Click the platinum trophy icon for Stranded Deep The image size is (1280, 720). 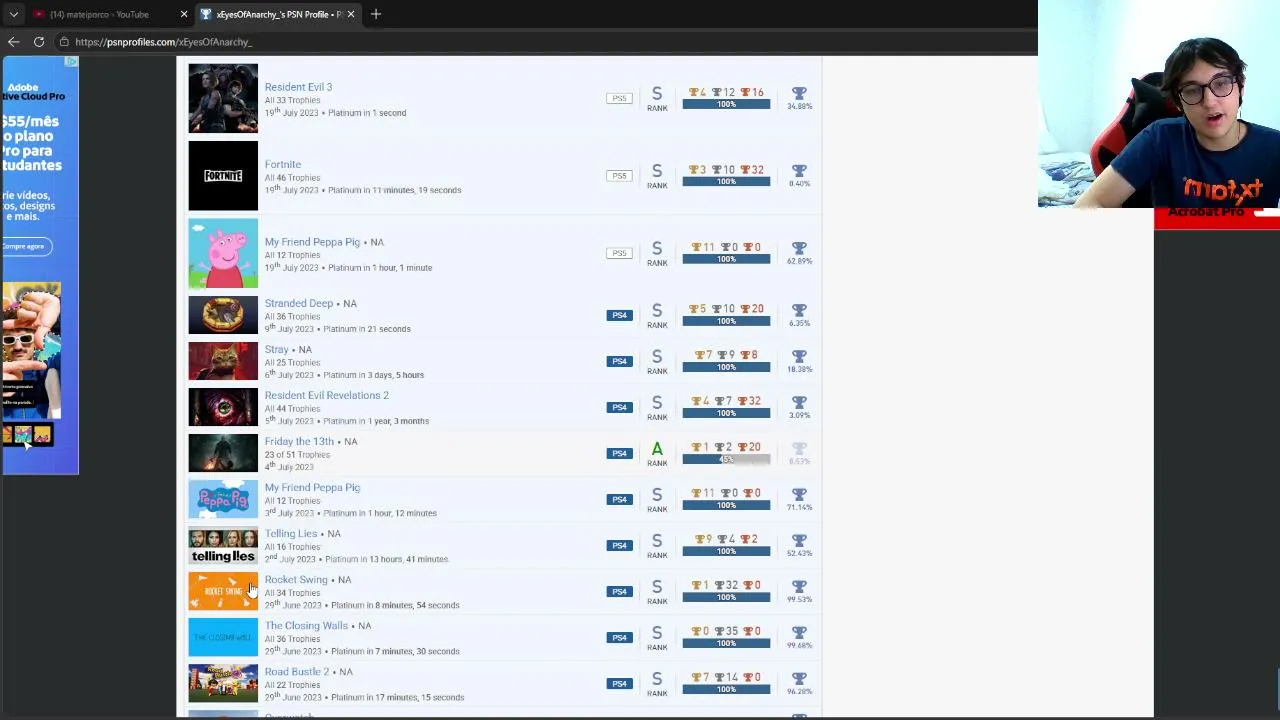pos(799,310)
